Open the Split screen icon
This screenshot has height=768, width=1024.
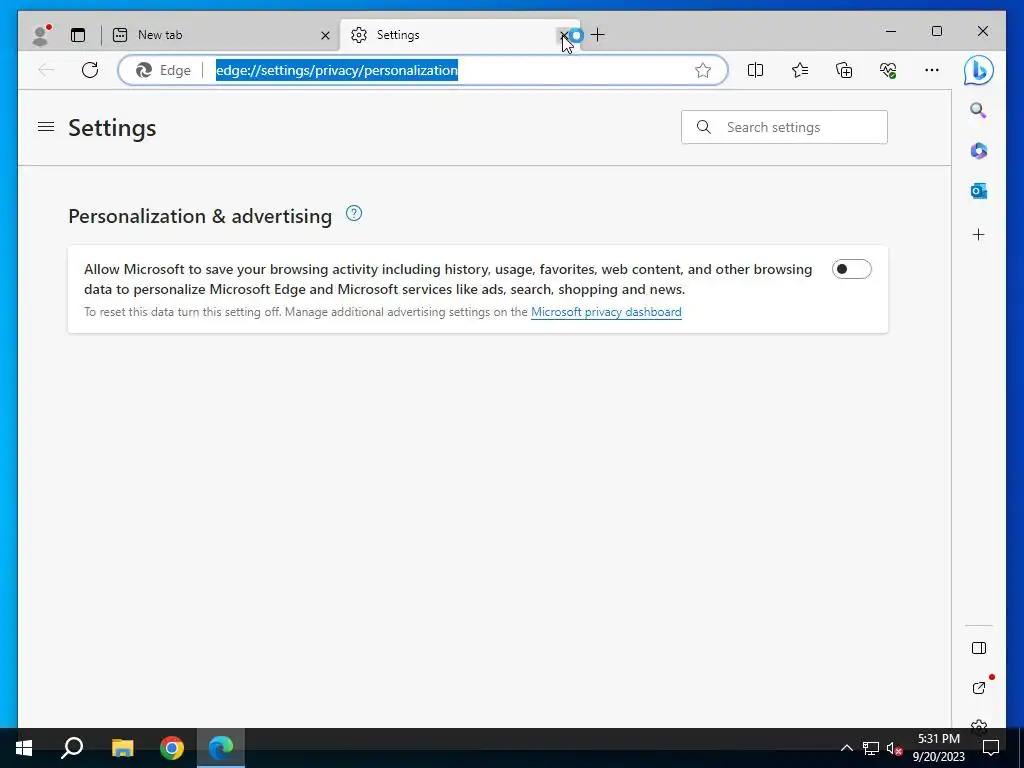pyautogui.click(x=755, y=70)
